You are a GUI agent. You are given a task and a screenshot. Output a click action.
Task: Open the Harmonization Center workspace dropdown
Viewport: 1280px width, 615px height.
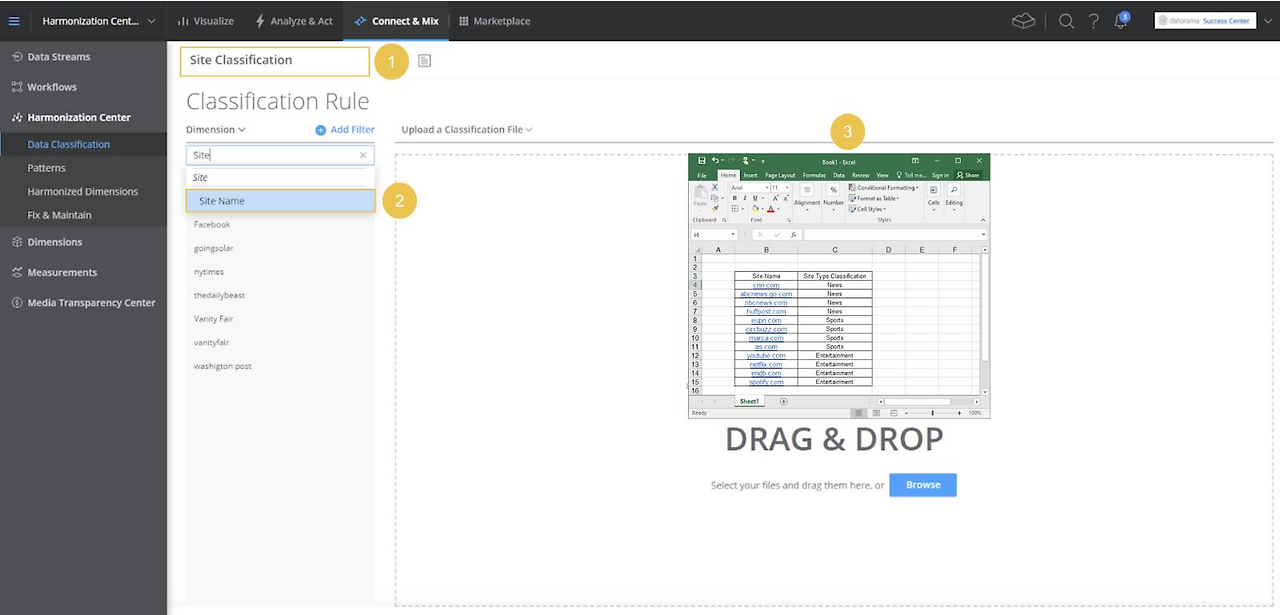[99, 21]
